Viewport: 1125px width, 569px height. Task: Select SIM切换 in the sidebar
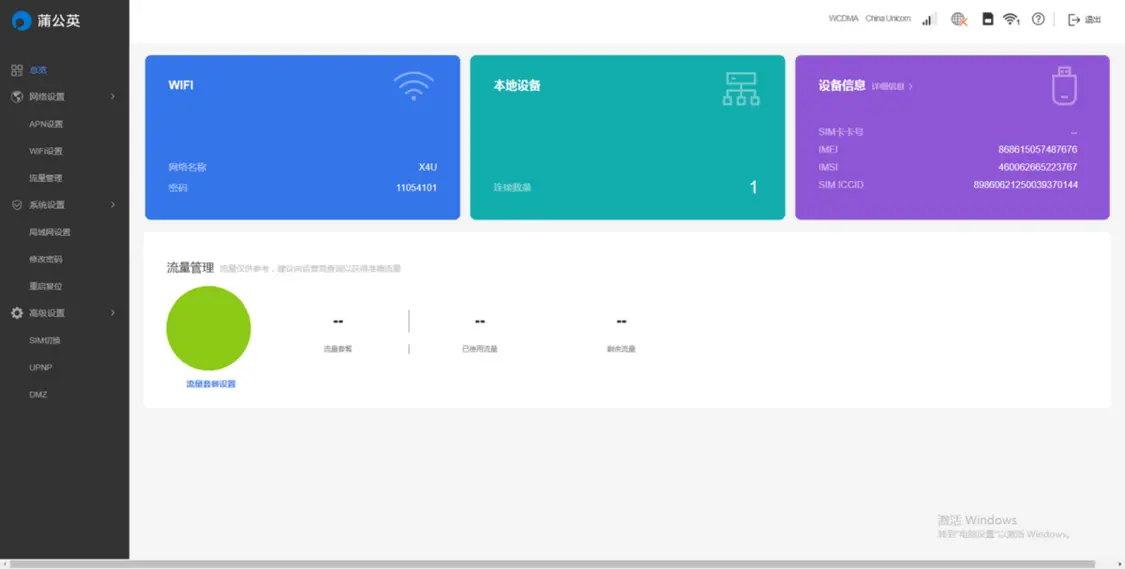[x=45, y=340]
